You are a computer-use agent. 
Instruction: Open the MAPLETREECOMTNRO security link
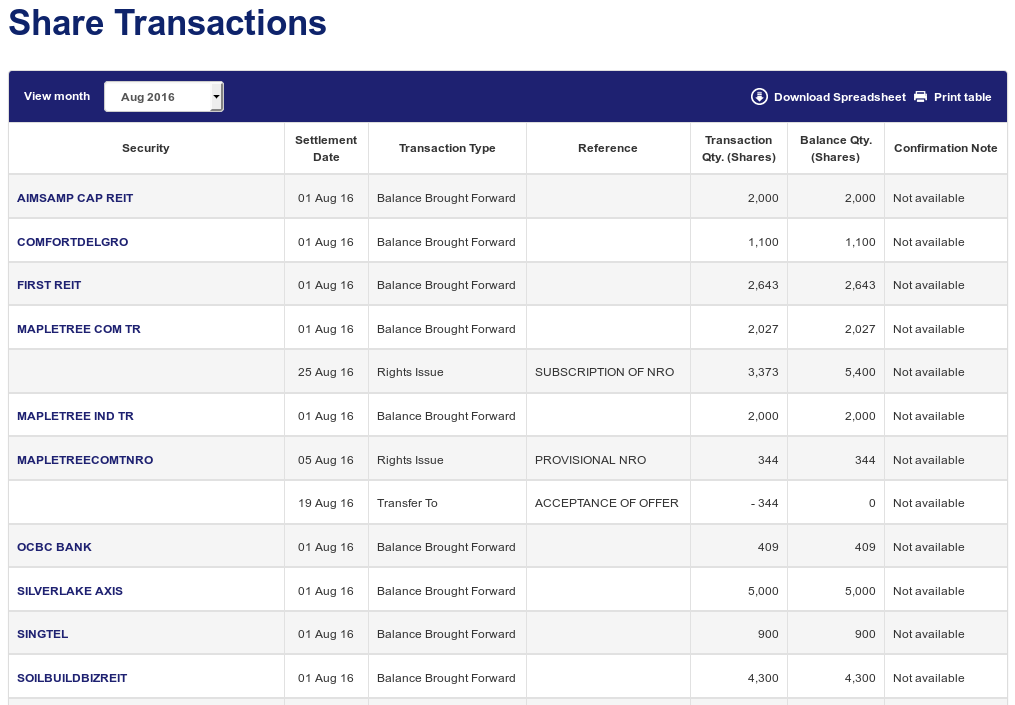click(85, 460)
